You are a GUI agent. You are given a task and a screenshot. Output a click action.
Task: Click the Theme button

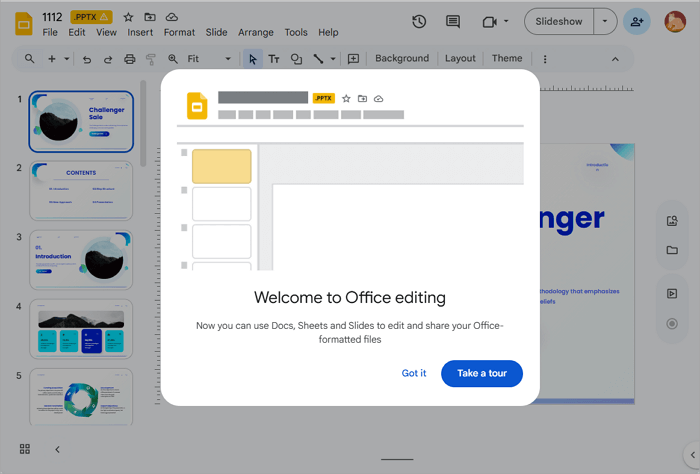pyautogui.click(x=507, y=58)
